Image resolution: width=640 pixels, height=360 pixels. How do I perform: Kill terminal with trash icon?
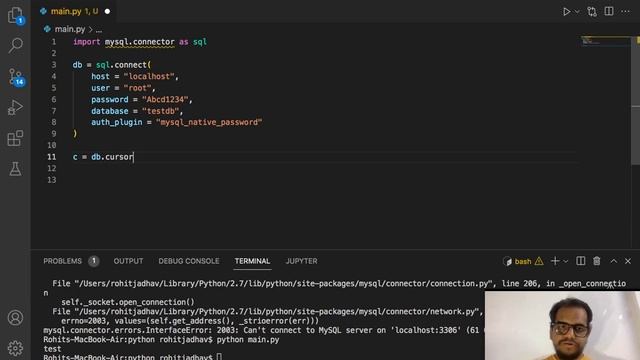tap(597, 261)
